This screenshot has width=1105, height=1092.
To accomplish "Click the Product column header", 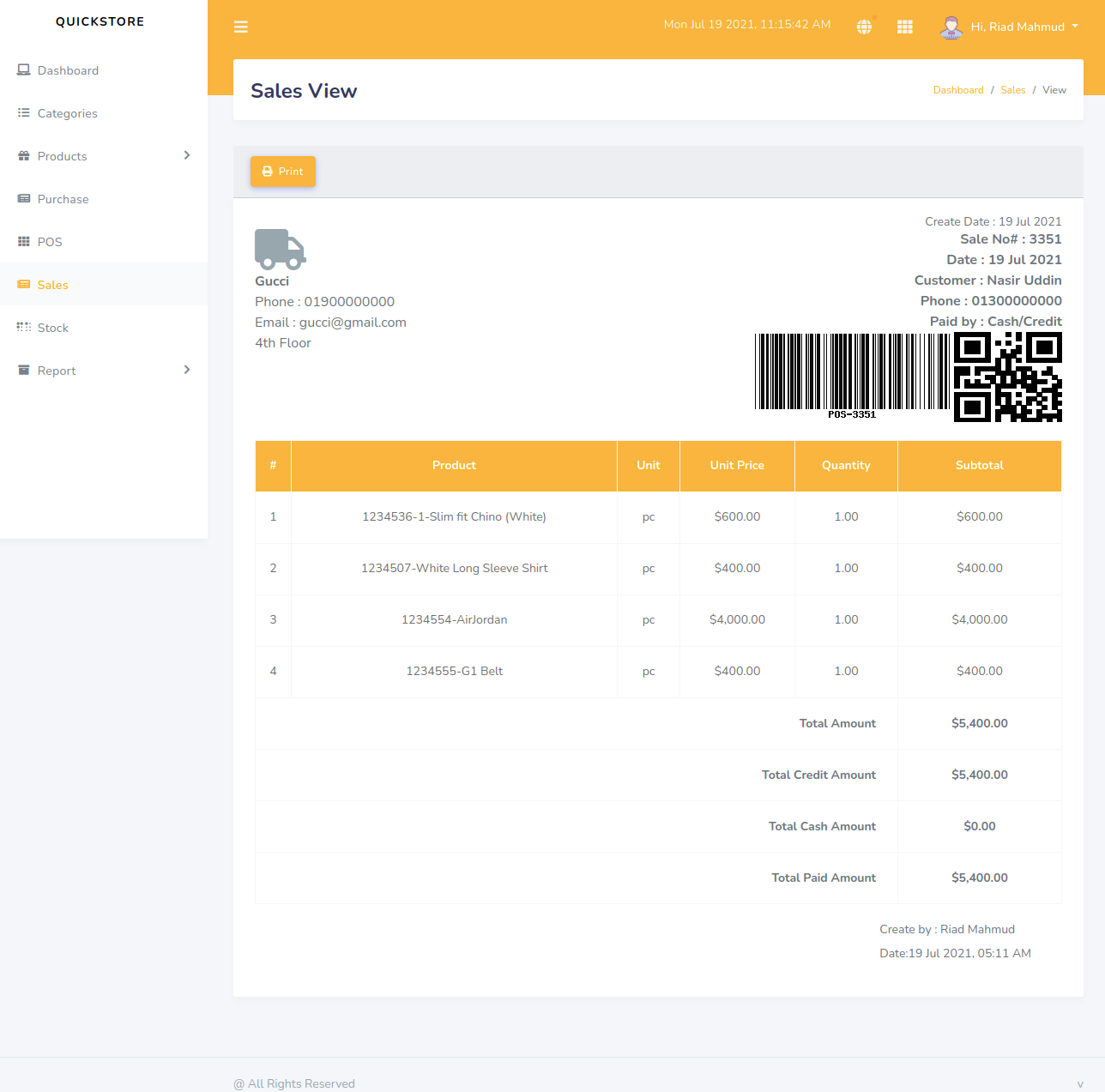I will [x=454, y=465].
